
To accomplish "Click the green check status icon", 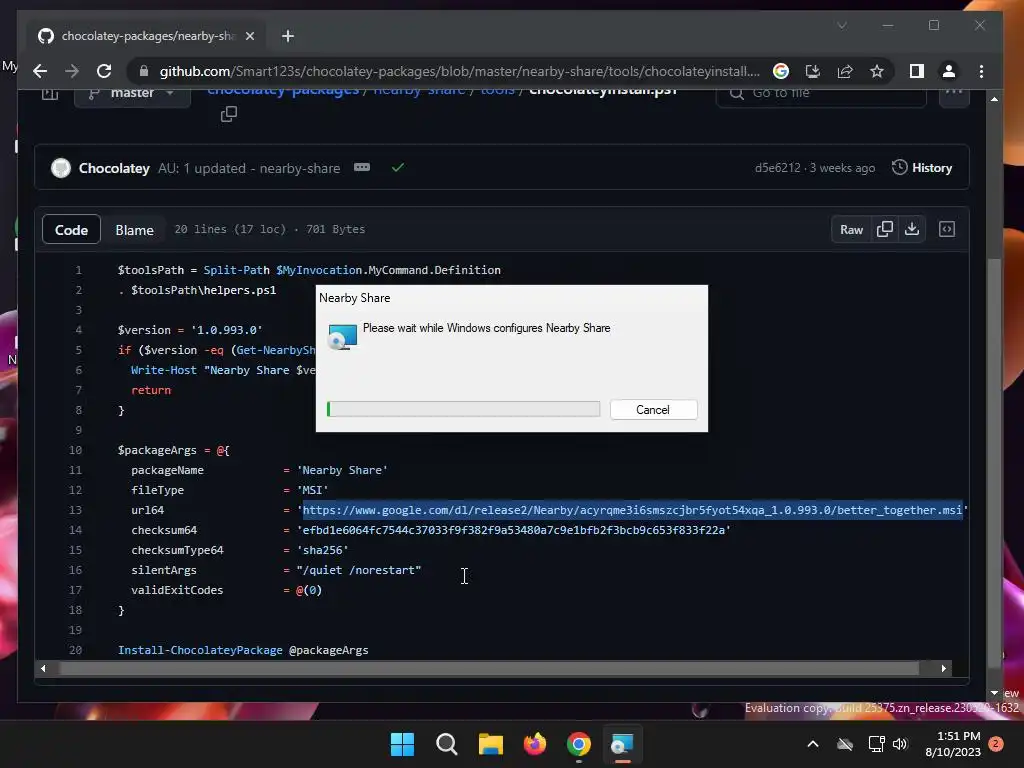I will pyautogui.click(x=398, y=167).
